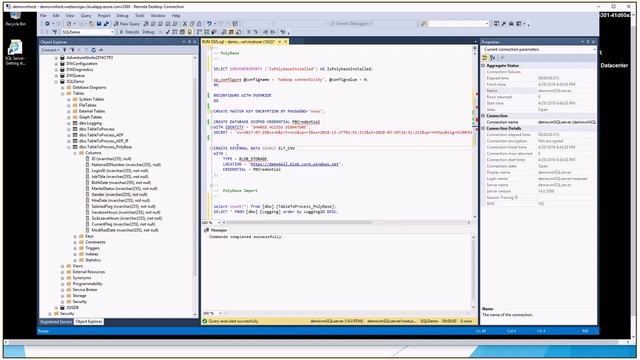Click the query editor vertical scrollbar
The image size is (640, 360).
[475, 133]
